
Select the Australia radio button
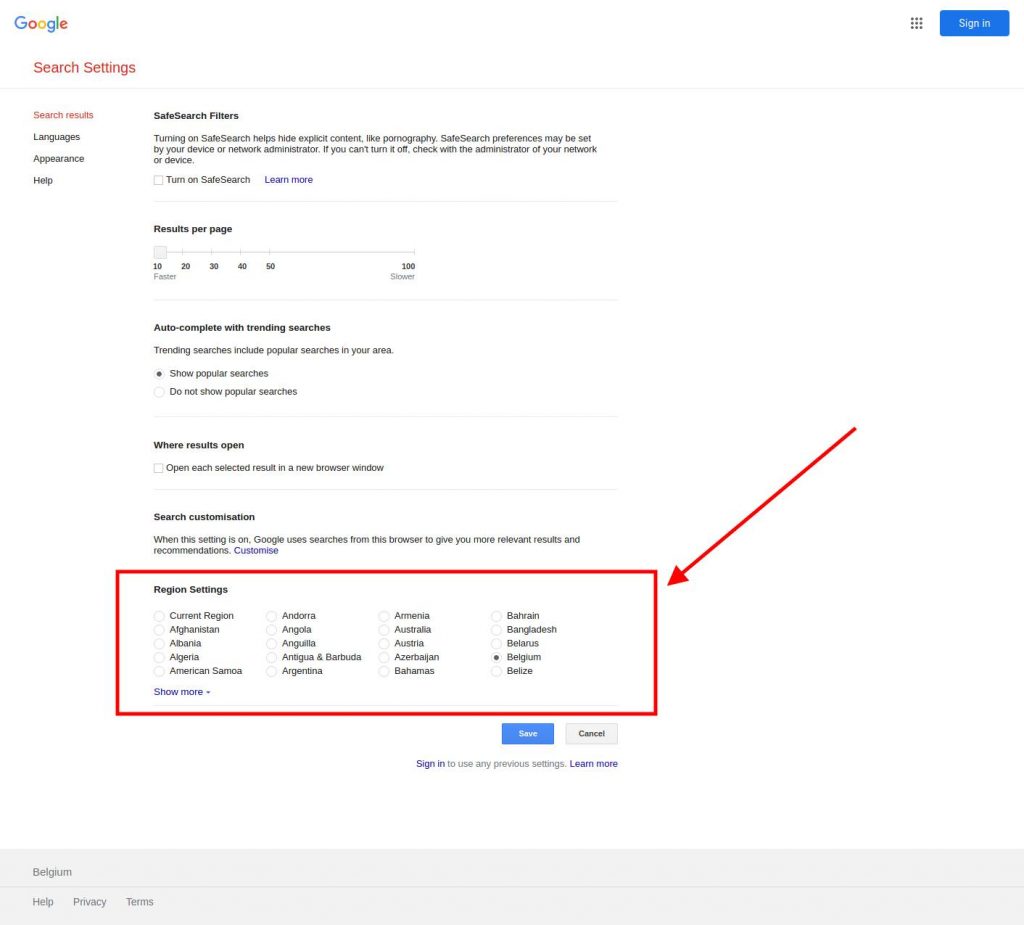pos(383,630)
